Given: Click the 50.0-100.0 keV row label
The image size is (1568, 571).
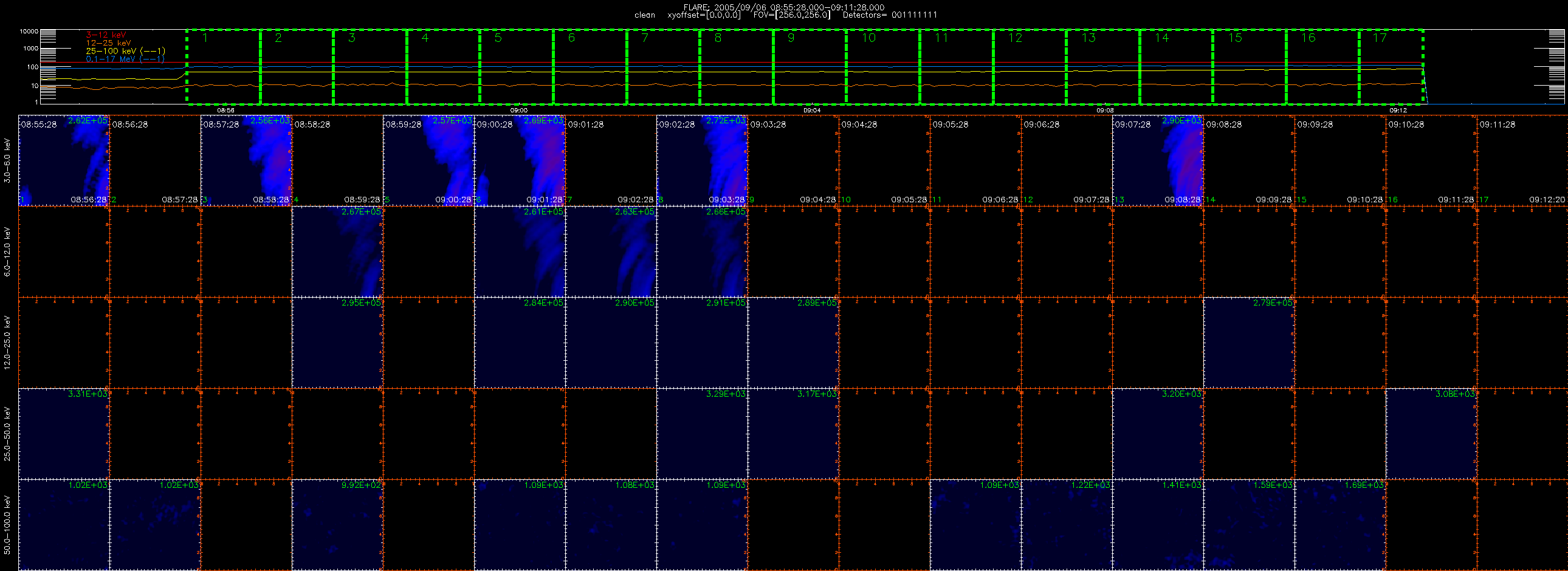Looking at the screenshot, I should [x=7, y=525].
